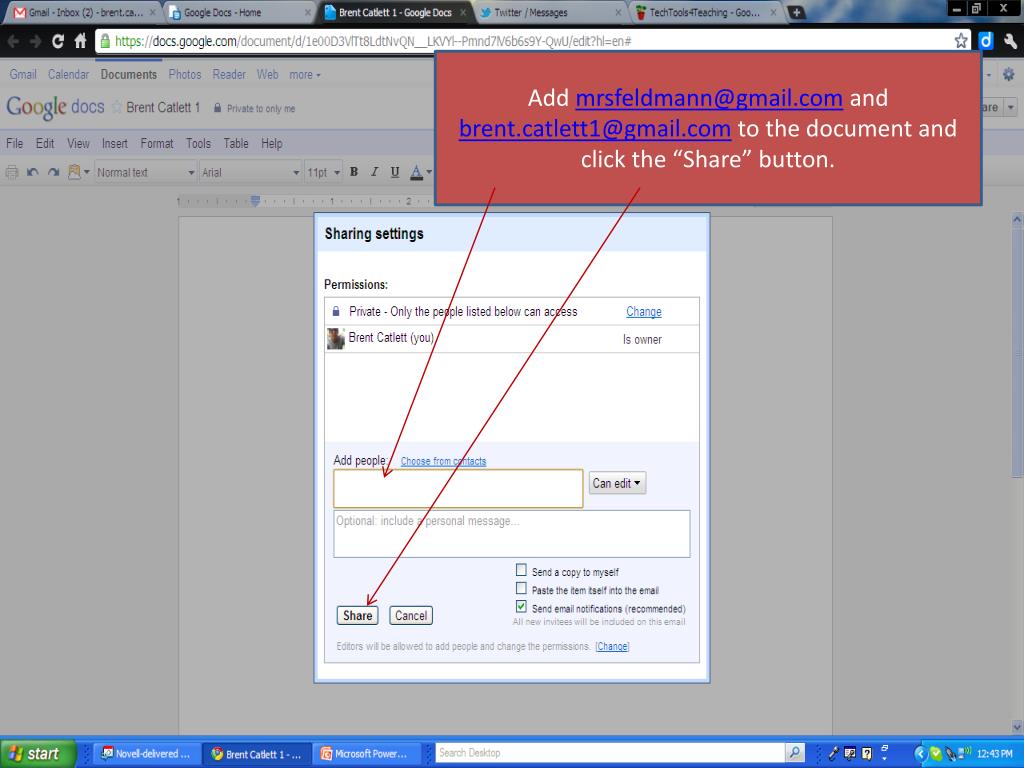Open Gmail link in Google bar

point(23,74)
